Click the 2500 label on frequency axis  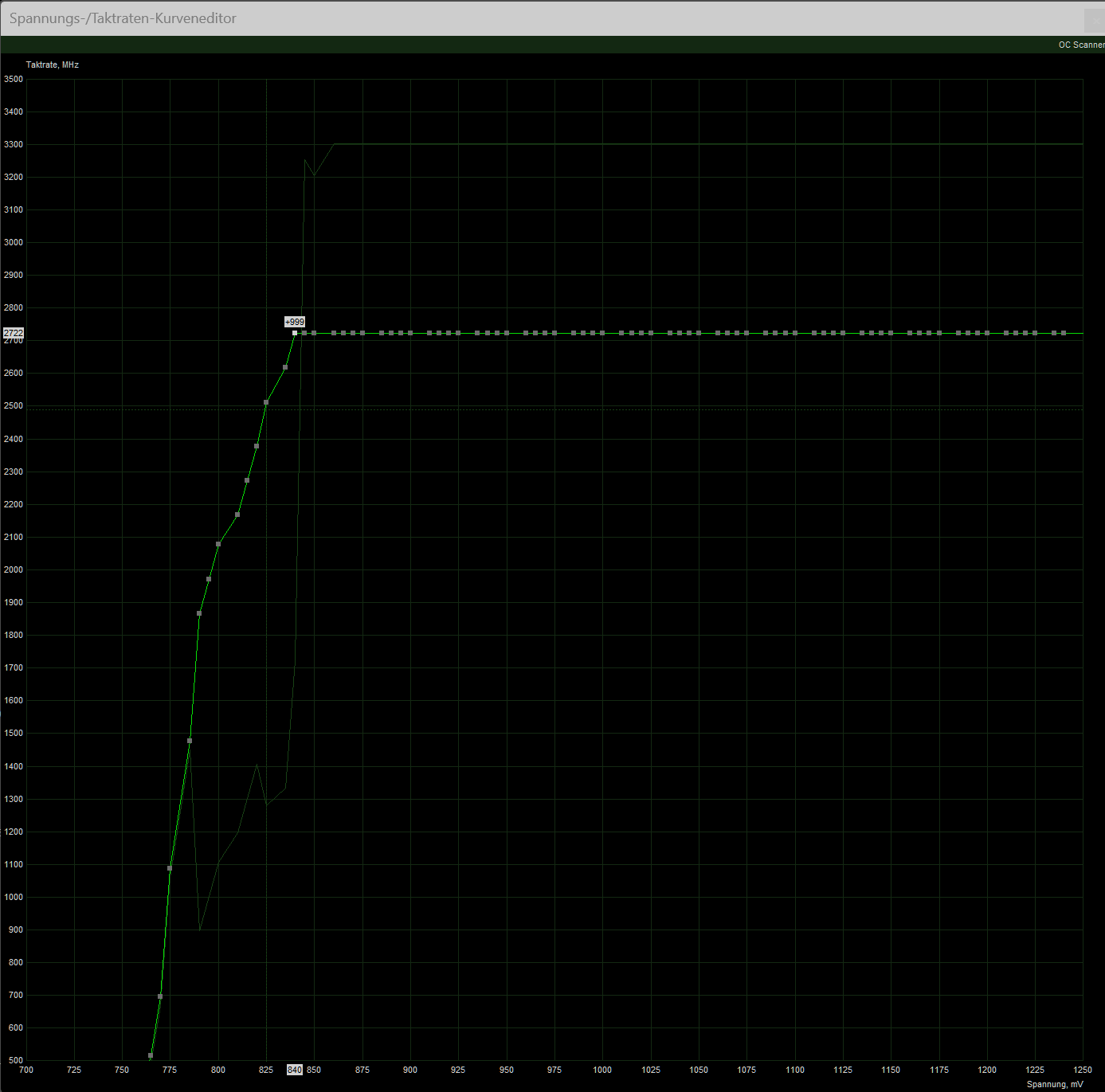pyautogui.click(x=14, y=405)
